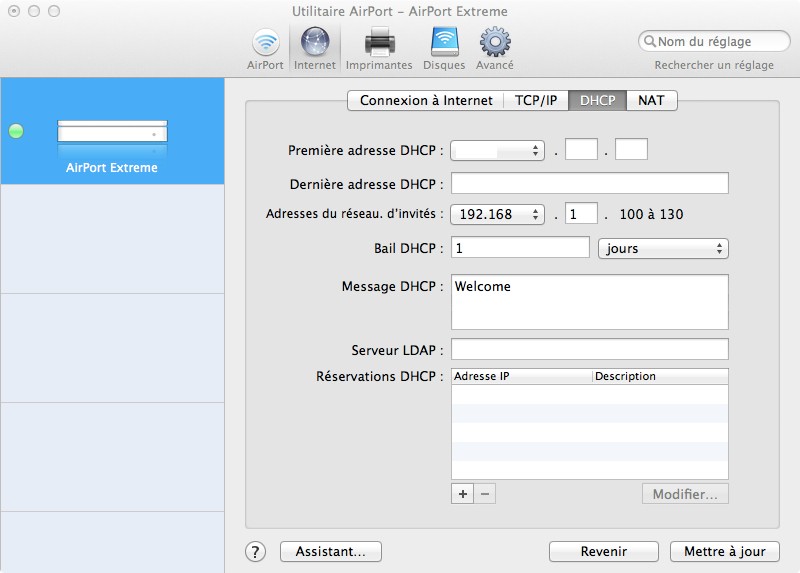Open the Avancé gear settings
800x573 pixels.
(x=495, y=47)
